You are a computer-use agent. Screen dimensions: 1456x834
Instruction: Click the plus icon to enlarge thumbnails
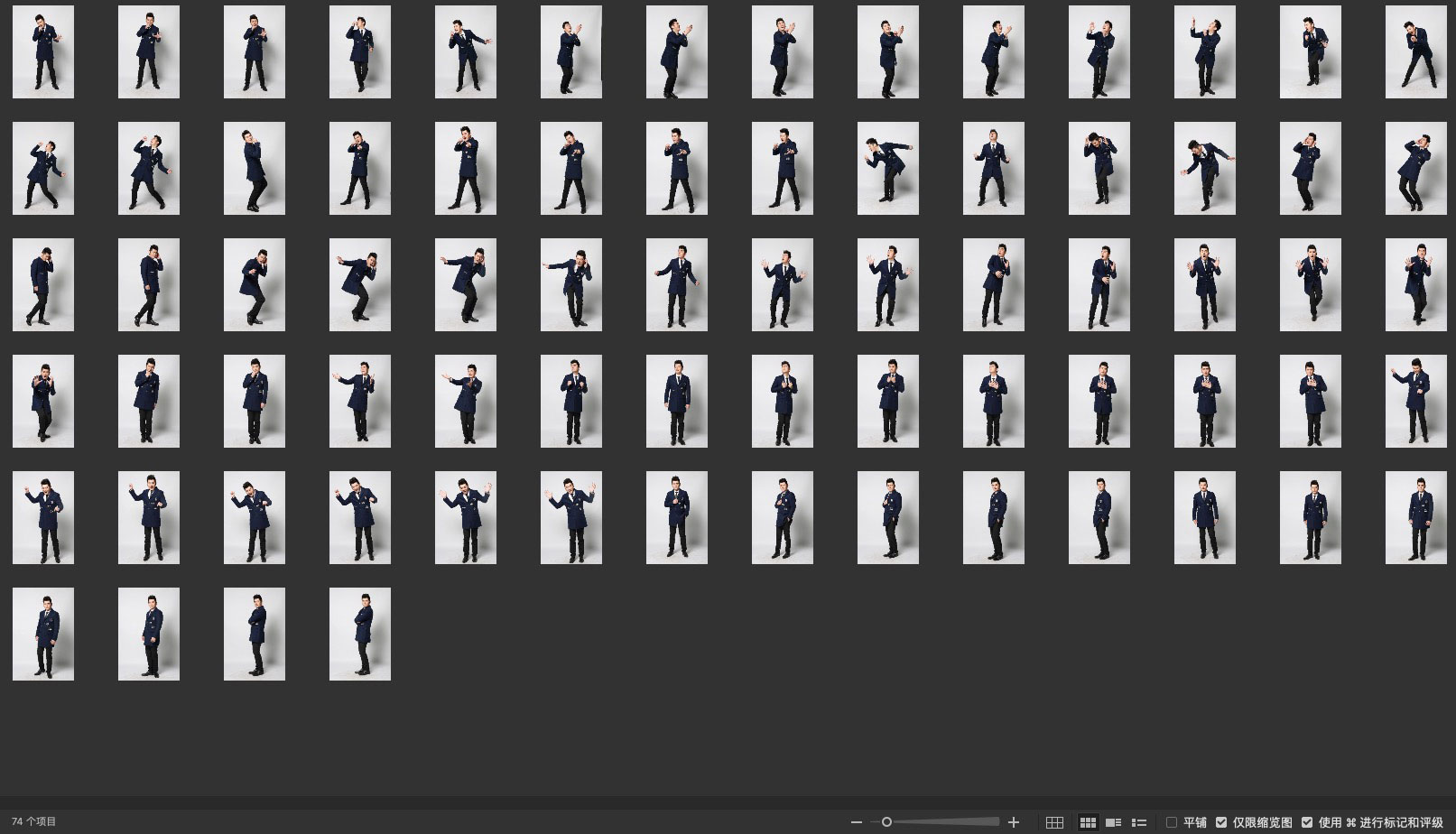1014,822
